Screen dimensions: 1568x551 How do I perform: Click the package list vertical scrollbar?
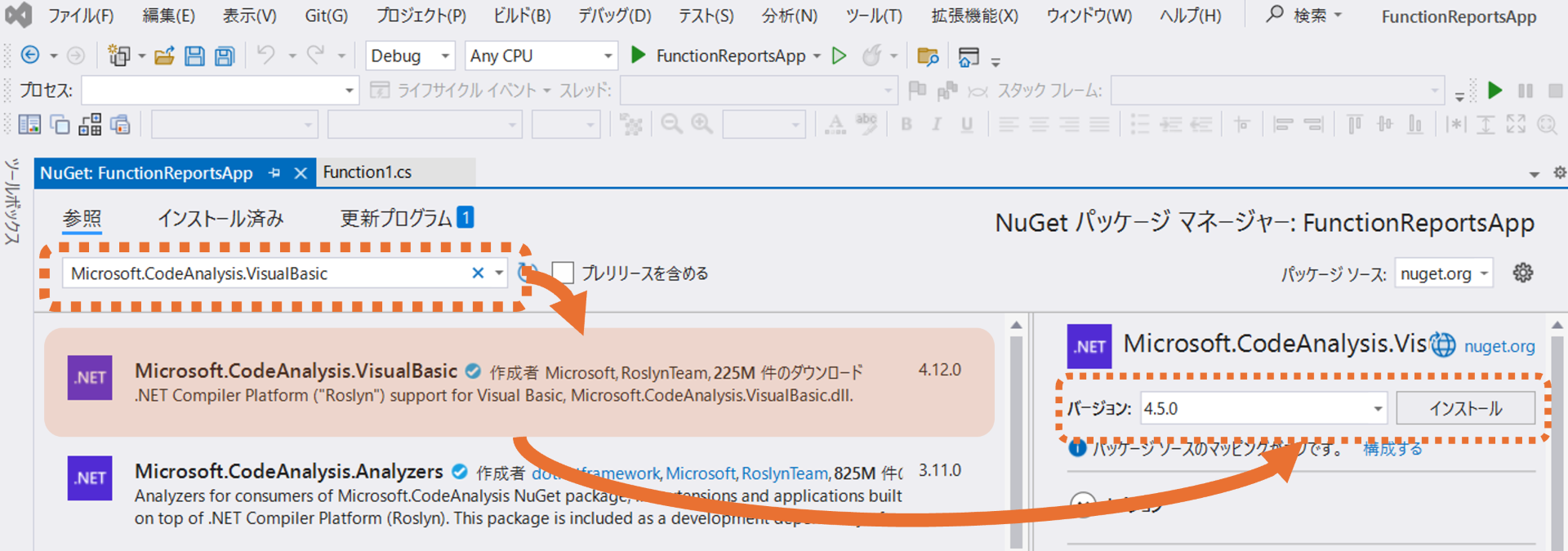pyautogui.click(x=1016, y=434)
